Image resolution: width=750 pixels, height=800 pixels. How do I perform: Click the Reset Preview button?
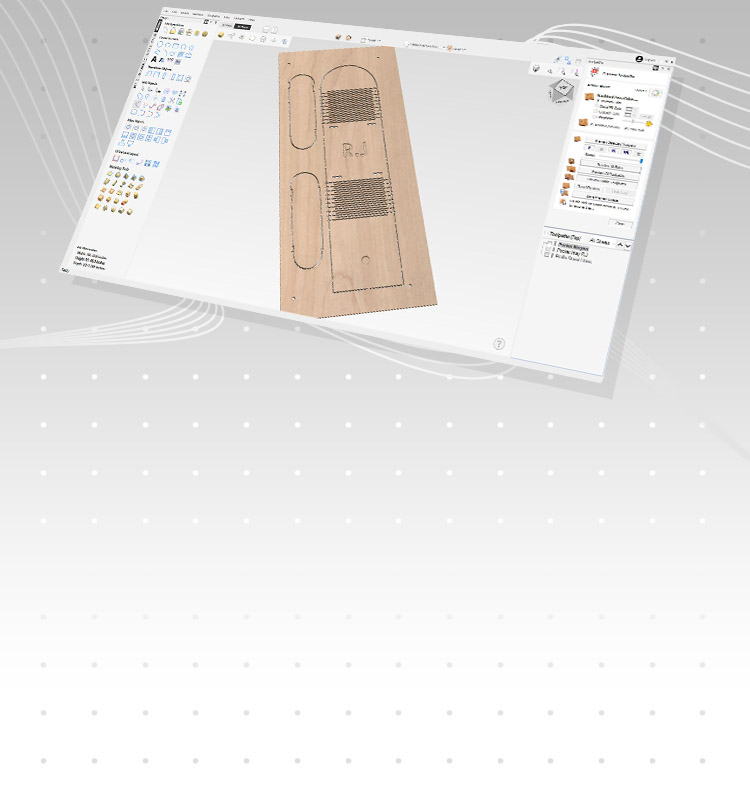589,188
